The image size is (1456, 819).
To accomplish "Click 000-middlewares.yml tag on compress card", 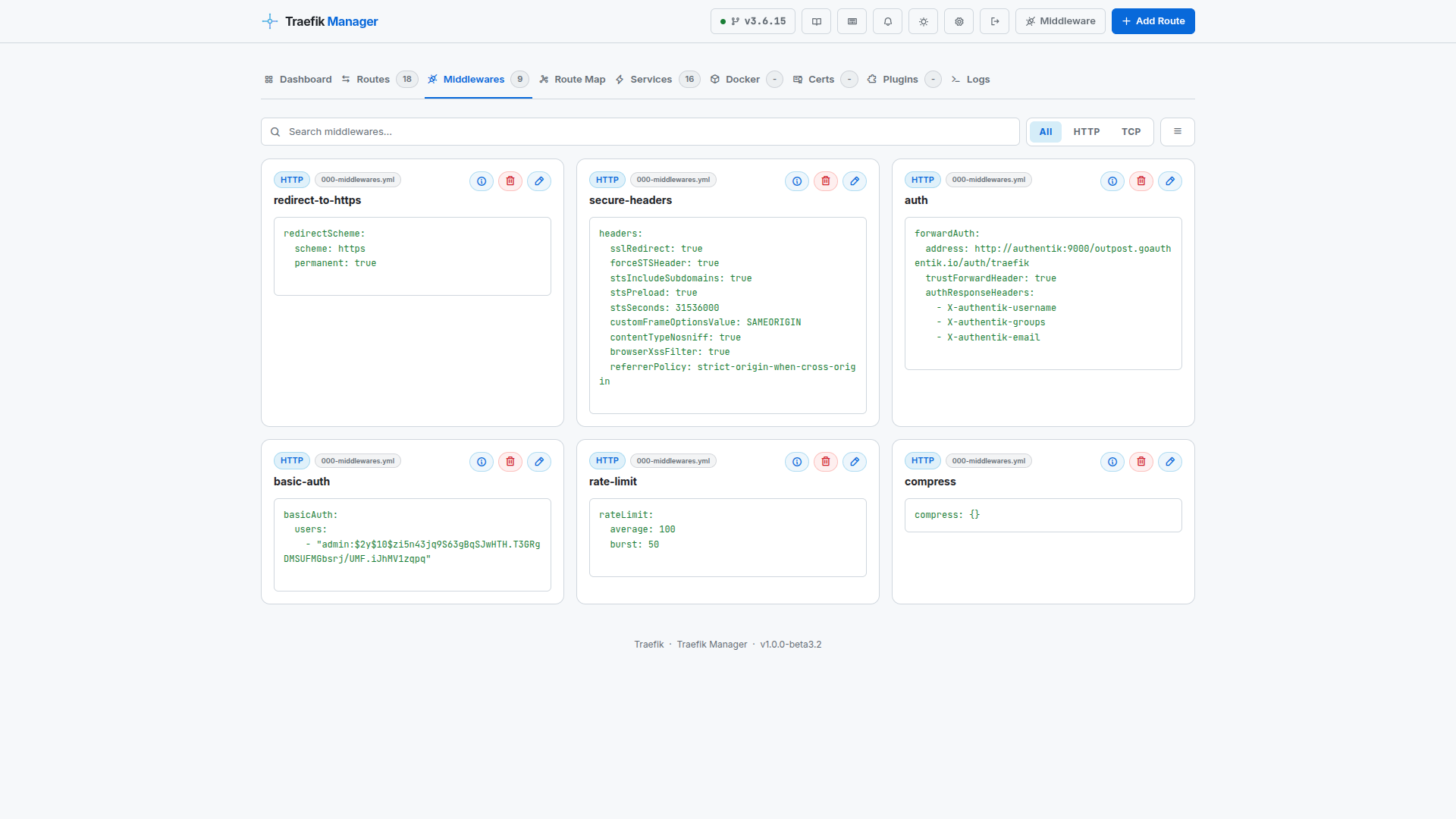I will click(x=989, y=461).
